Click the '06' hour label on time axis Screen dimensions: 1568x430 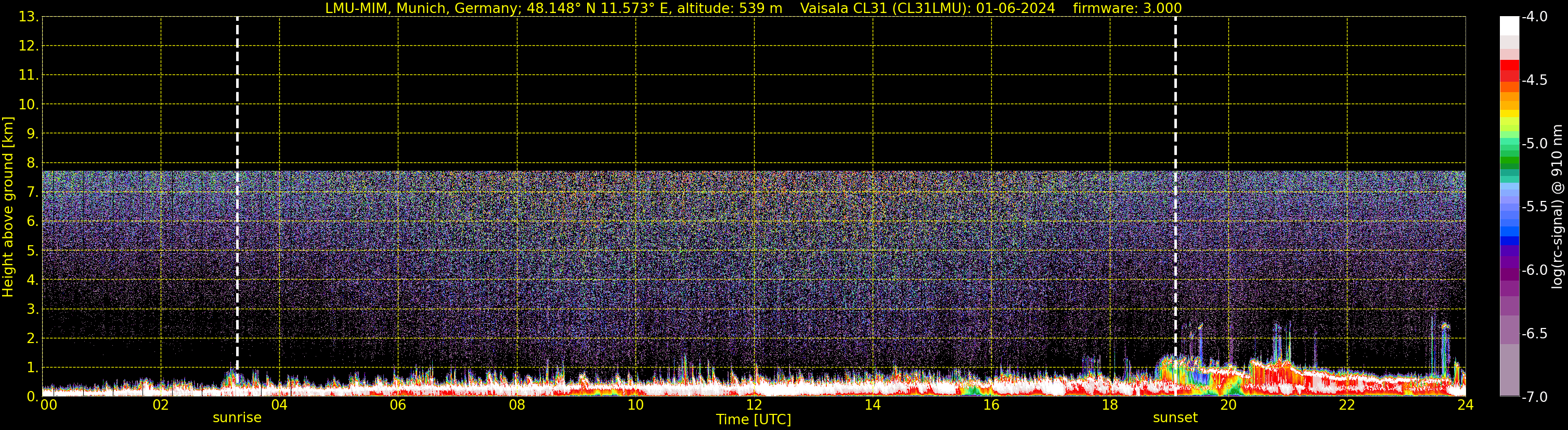398,405
